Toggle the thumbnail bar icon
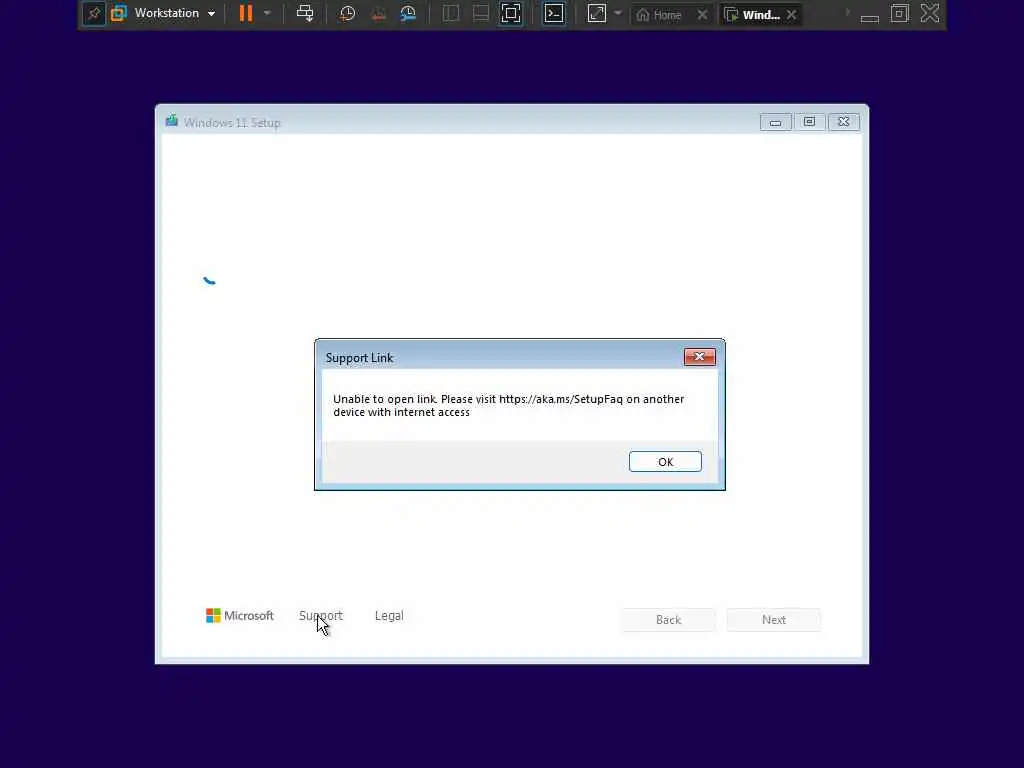Image resolution: width=1024 pixels, height=768 pixels. pyautogui.click(x=481, y=14)
